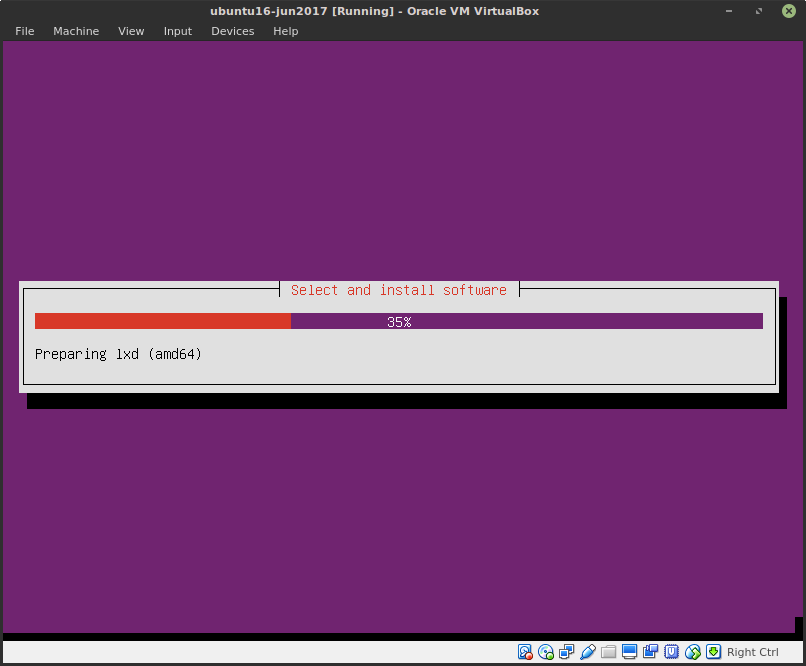The height and width of the screenshot is (666, 806).
Task: Open the shared folders status icon
Action: [x=609, y=651]
